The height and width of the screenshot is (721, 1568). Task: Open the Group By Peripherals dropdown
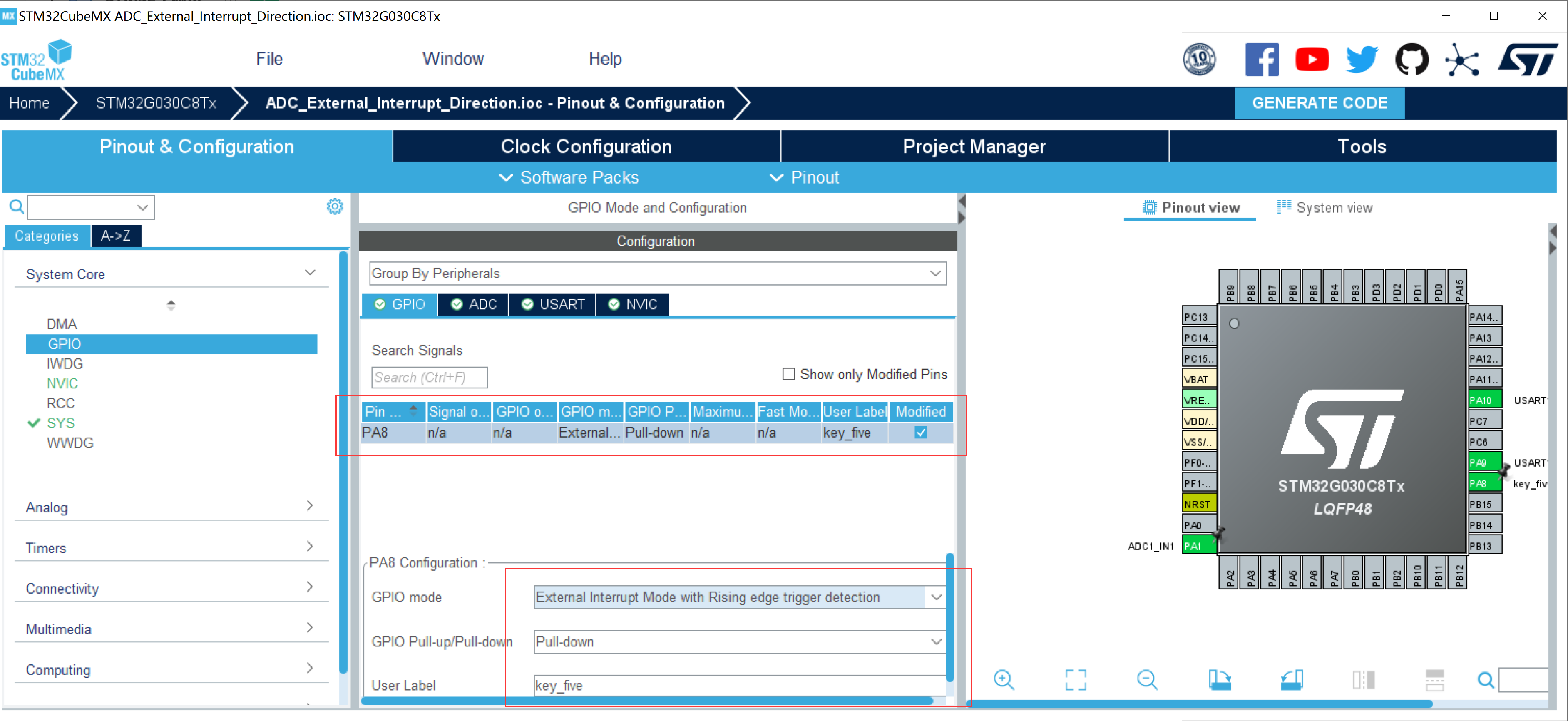pyautogui.click(x=657, y=273)
